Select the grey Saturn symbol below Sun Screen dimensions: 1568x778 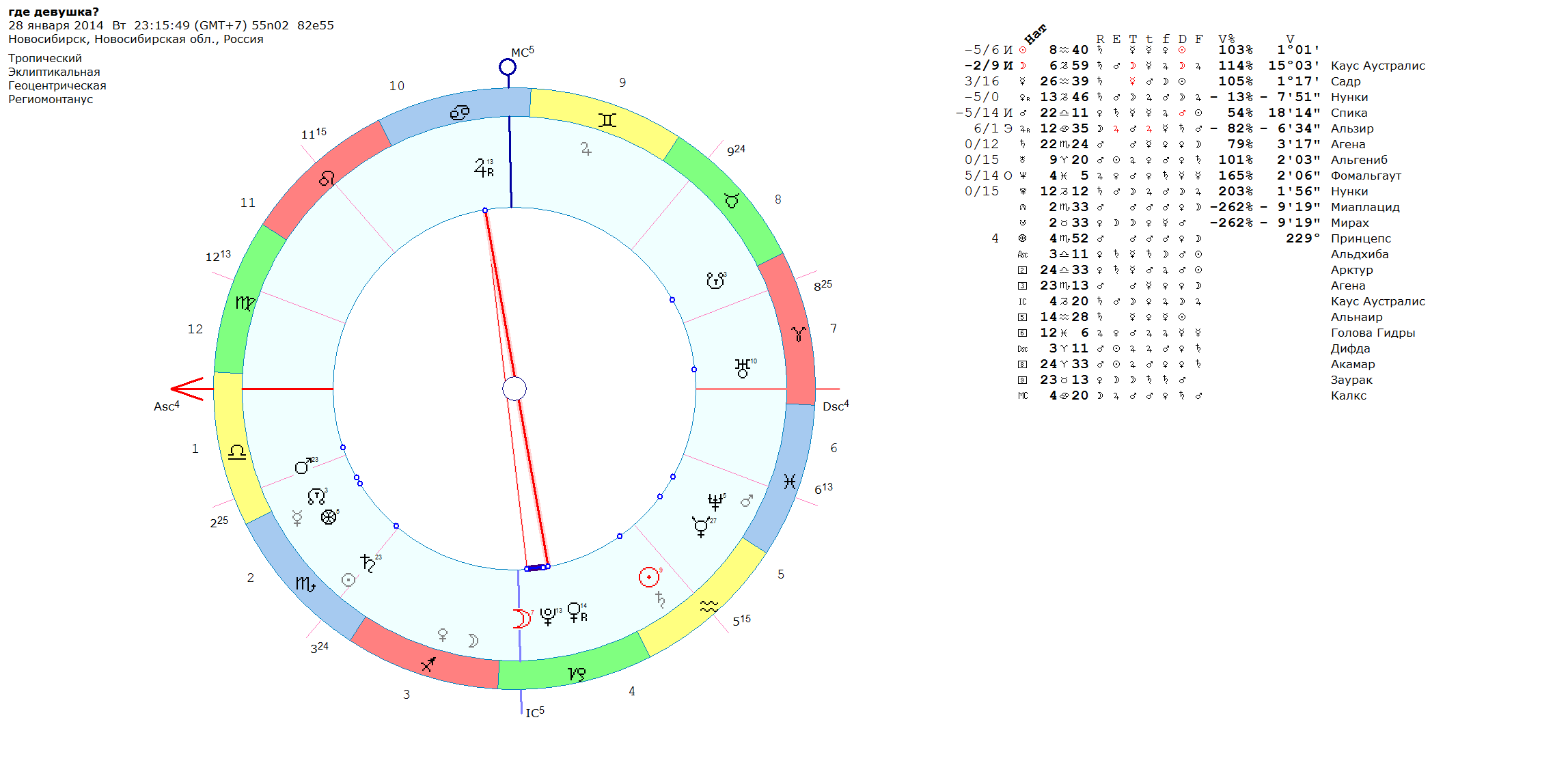point(660,600)
